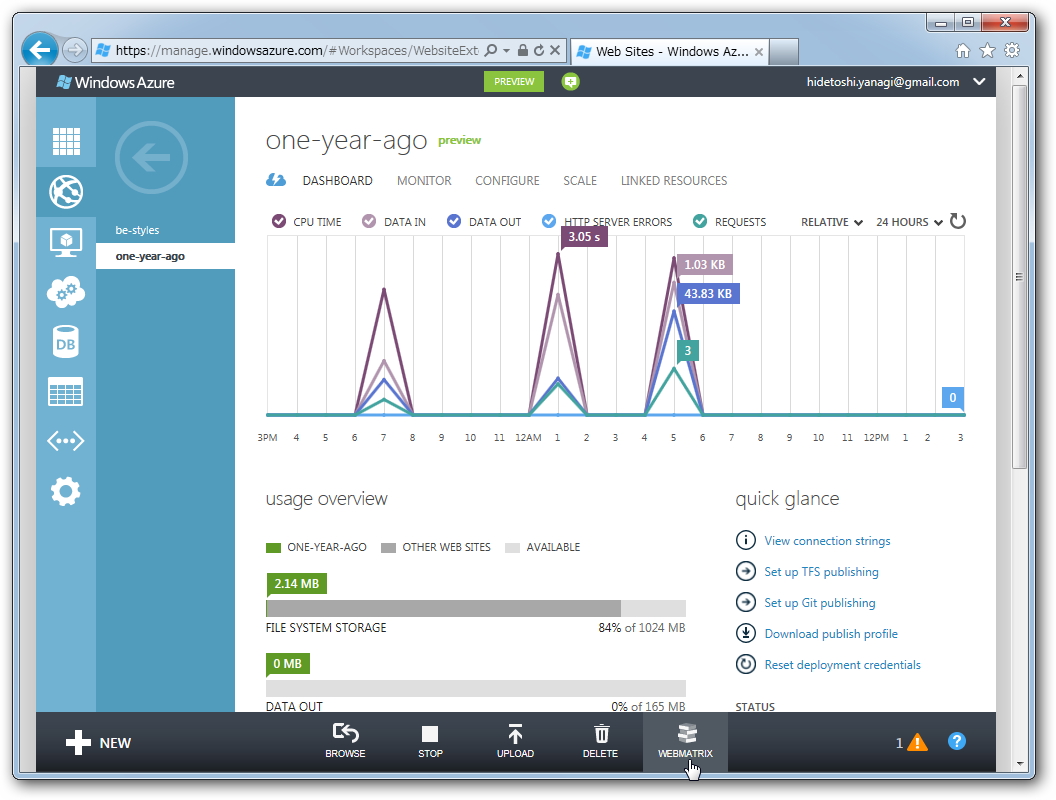Open the Settings gear icon in sidebar

click(65, 491)
